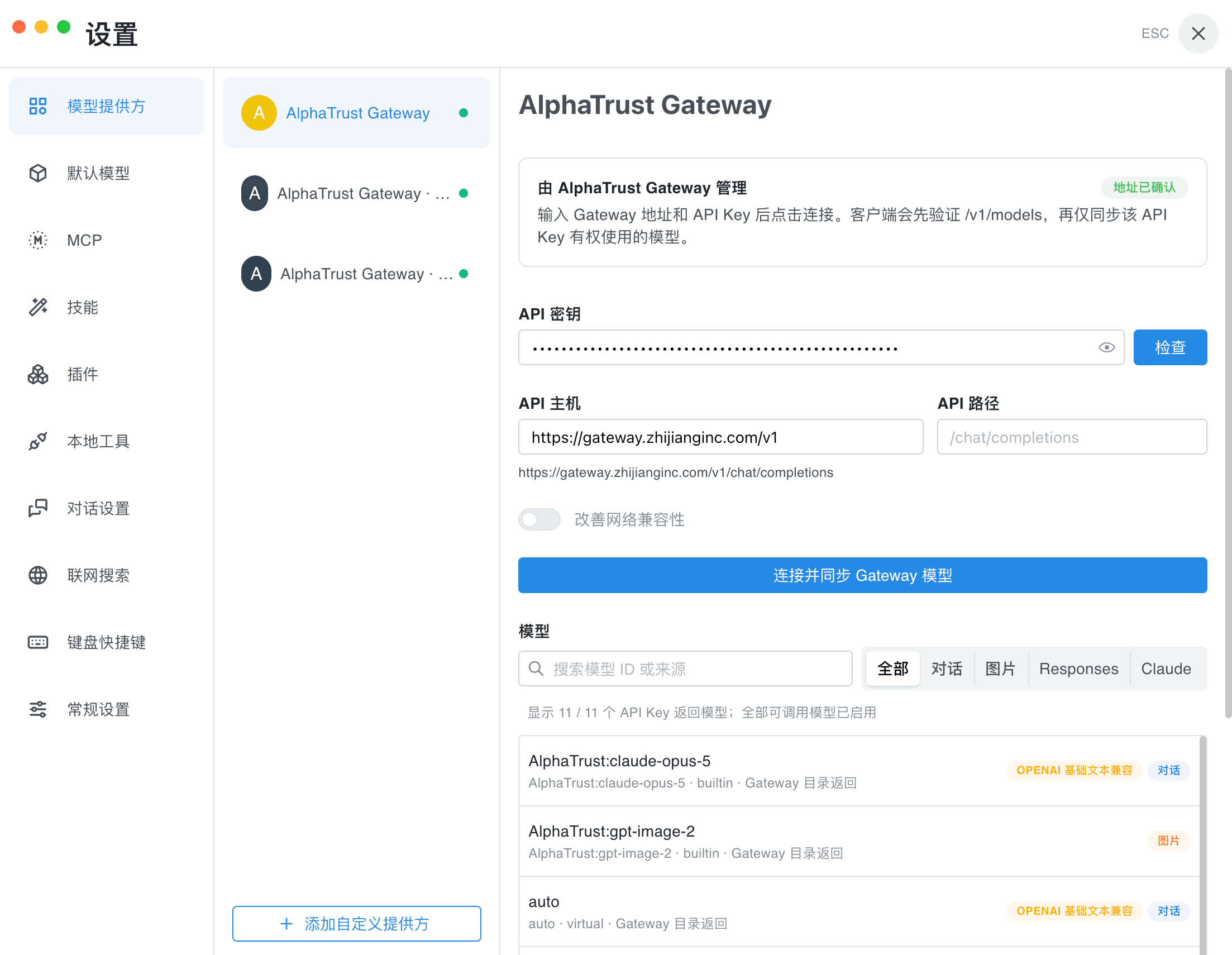Click the API 主机 URL field
This screenshot has height=955, width=1232.
720,437
